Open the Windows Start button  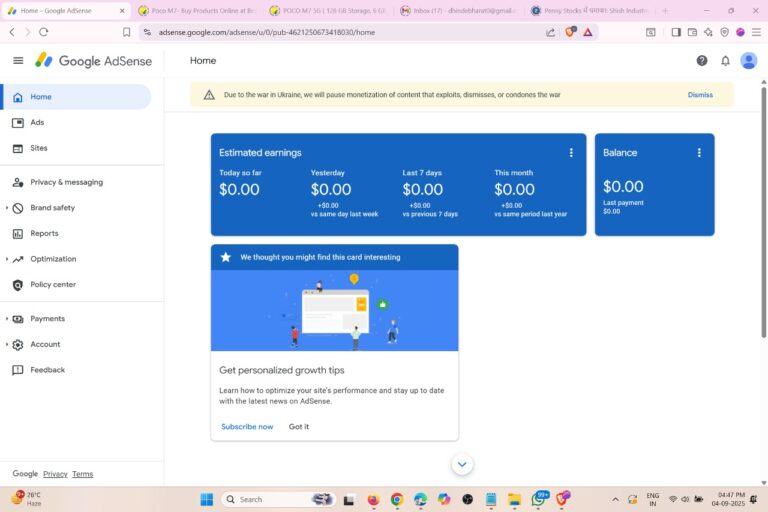tap(207, 499)
